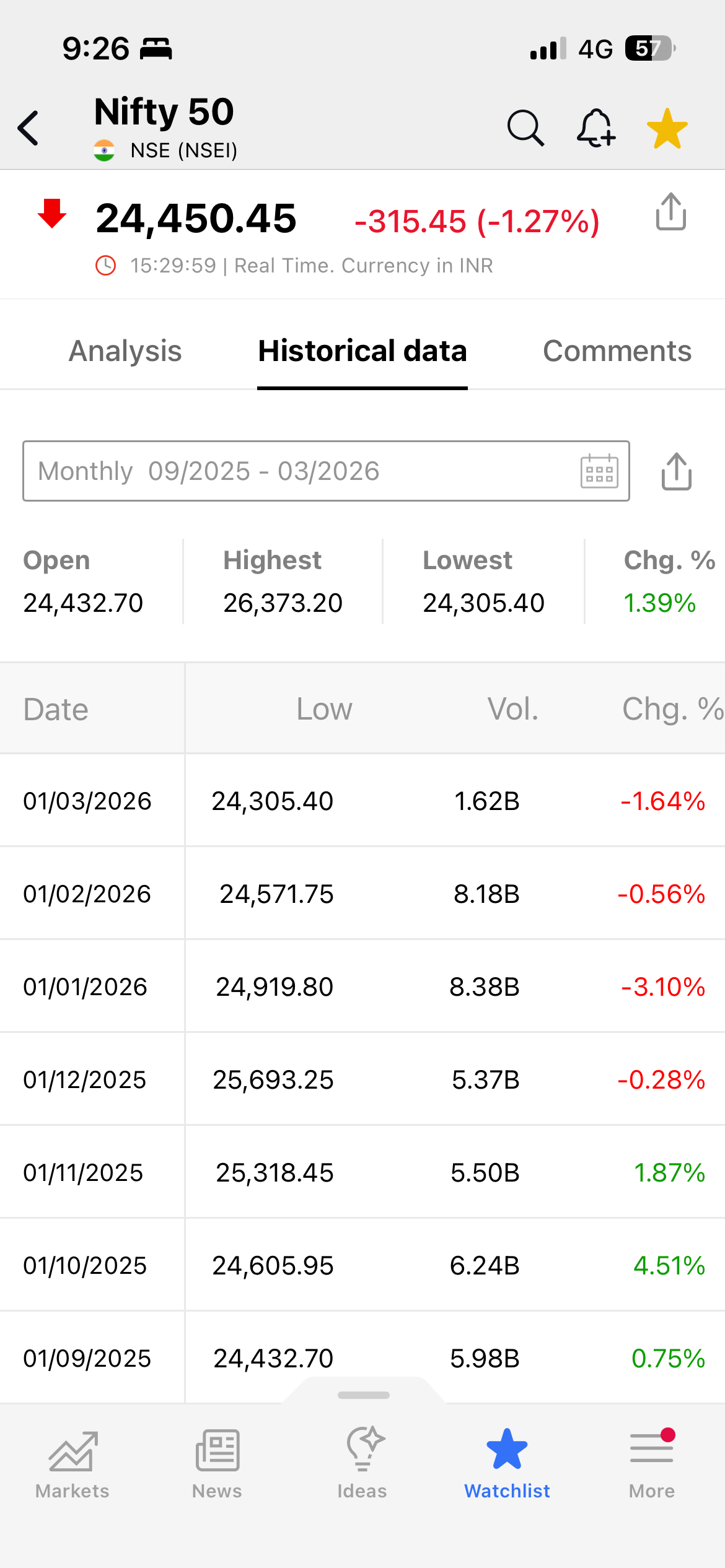Tap the bell alert icon
The height and width of the screenshot is (1568, 725).
click(595, 128)
